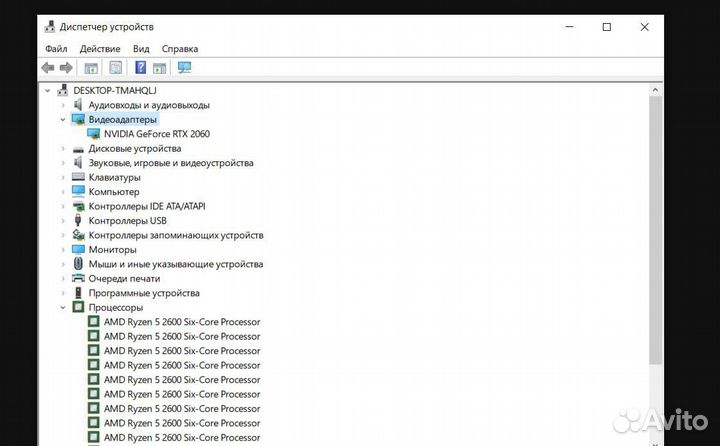Click the Звуковые, игровые и видеоустройства icon

(x=78, y=163)
